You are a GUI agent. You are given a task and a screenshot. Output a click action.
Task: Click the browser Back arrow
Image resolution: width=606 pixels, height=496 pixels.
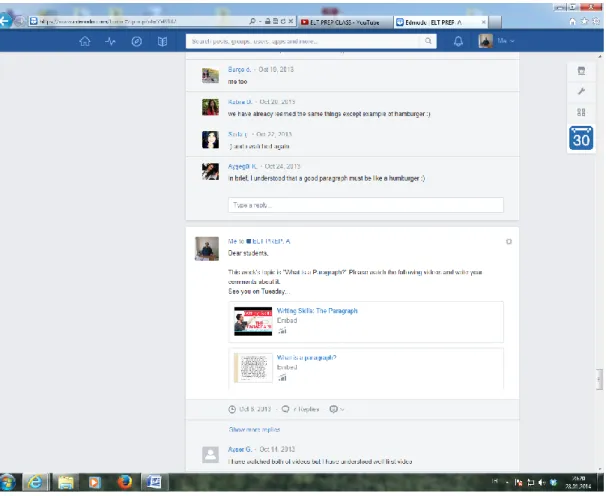coord(5,21)
